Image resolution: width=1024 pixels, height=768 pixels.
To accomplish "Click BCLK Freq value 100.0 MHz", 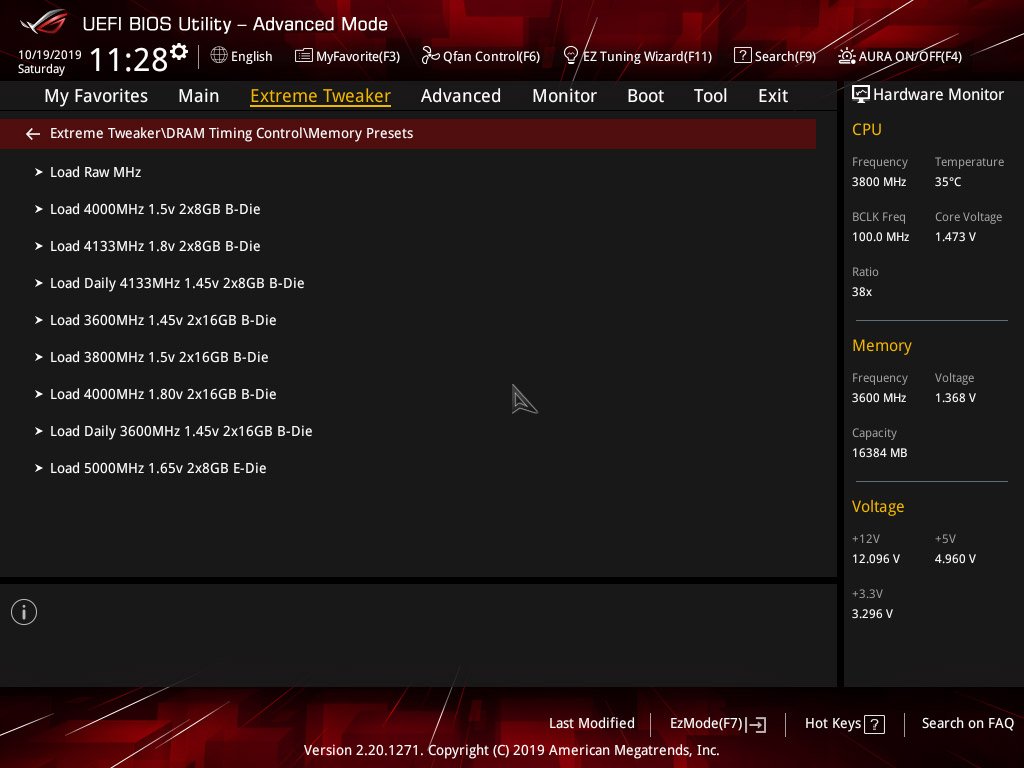I will pos(880,237).
